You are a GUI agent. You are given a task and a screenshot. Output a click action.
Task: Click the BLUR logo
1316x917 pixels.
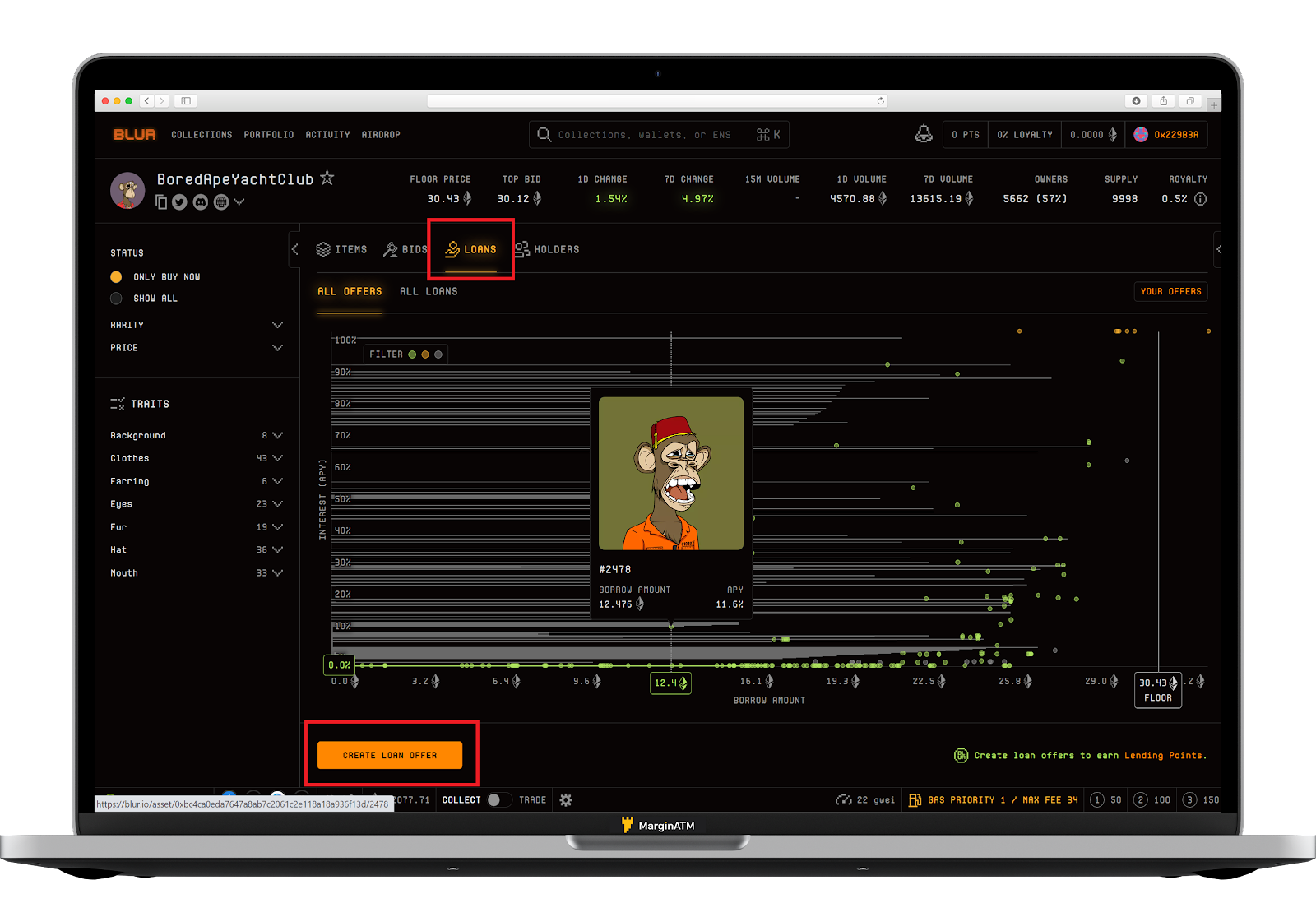click(x=134, y=134)
